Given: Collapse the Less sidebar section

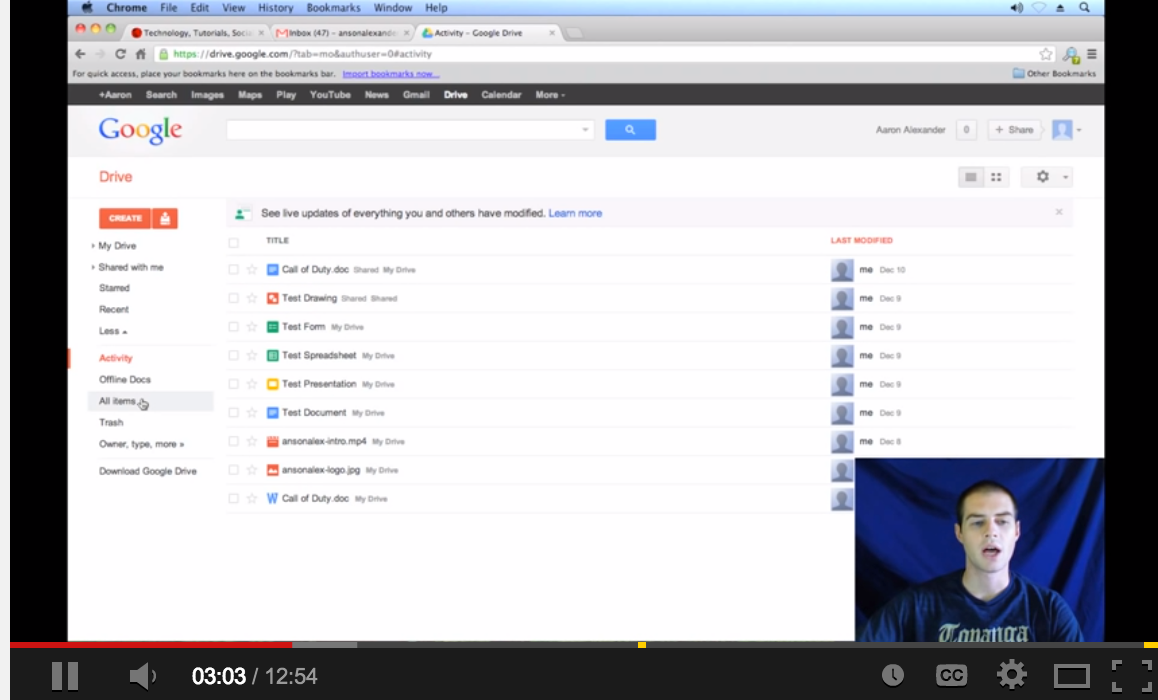Looking at the screenshot, I should point(113,331).
